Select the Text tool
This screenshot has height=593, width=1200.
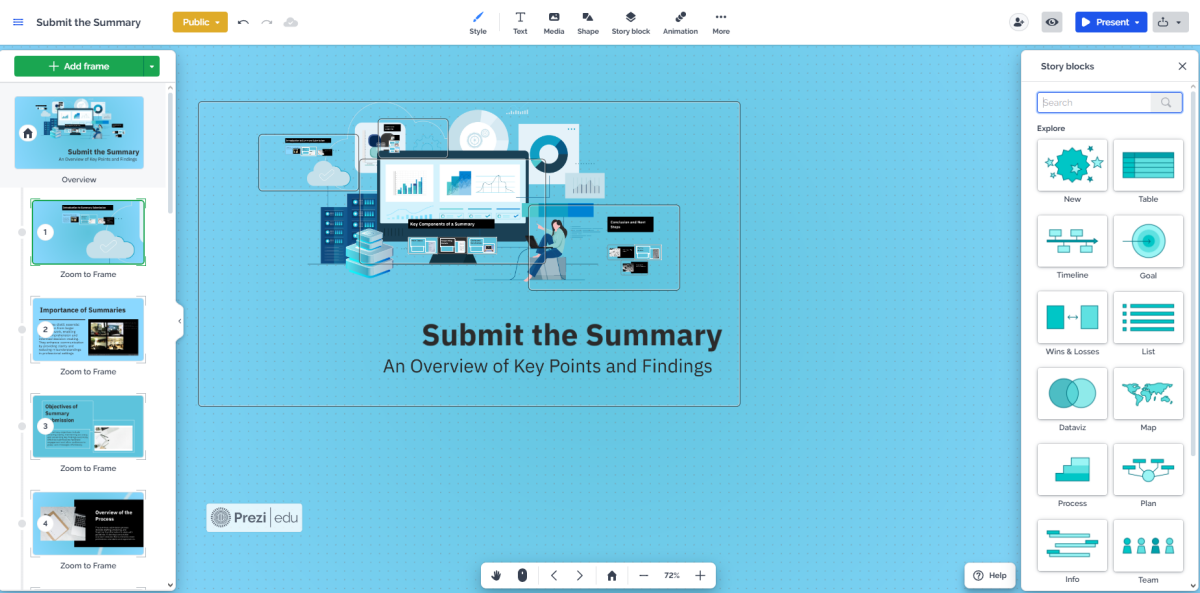520,22
